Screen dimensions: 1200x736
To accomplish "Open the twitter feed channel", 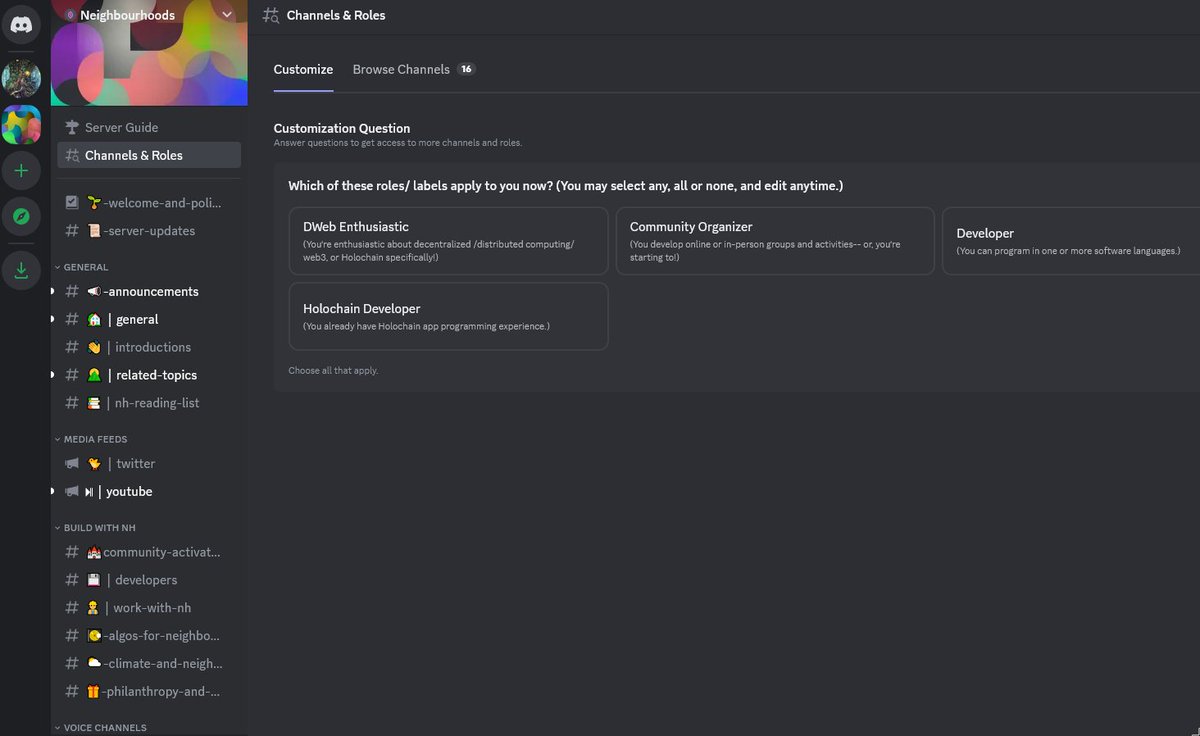I will [x=149, y=463].
